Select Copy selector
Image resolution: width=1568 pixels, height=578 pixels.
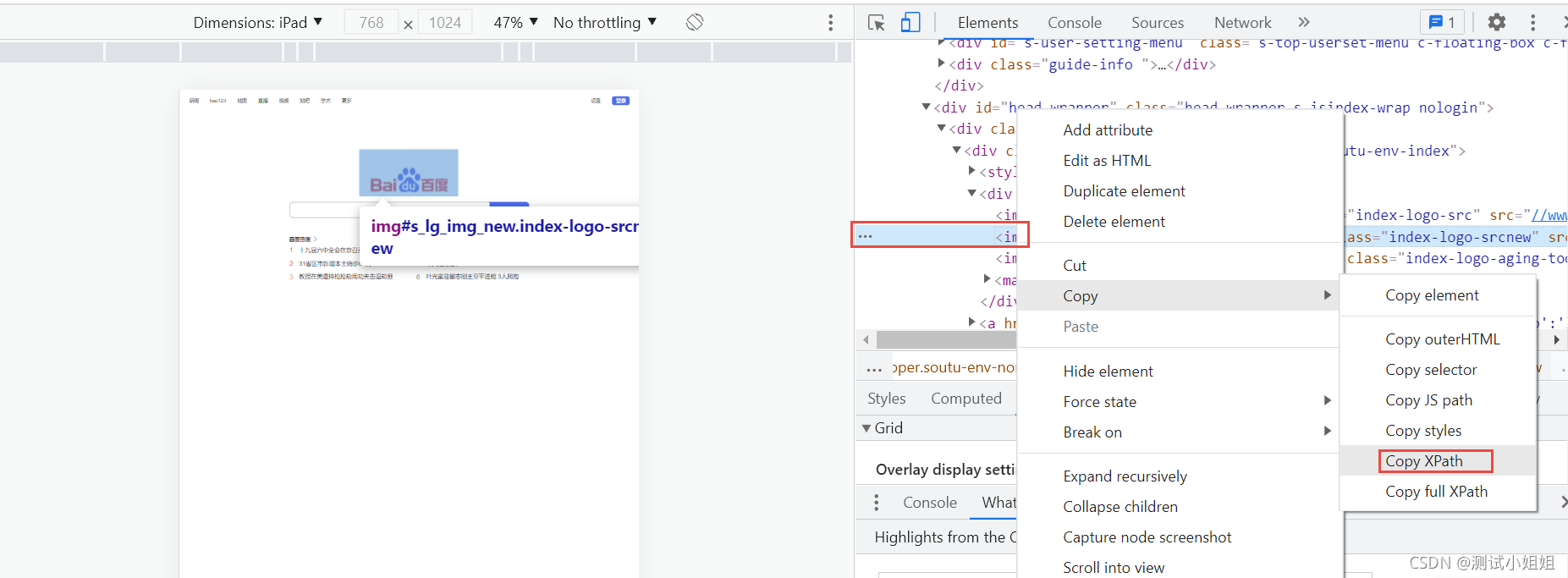pos(1439,370)
